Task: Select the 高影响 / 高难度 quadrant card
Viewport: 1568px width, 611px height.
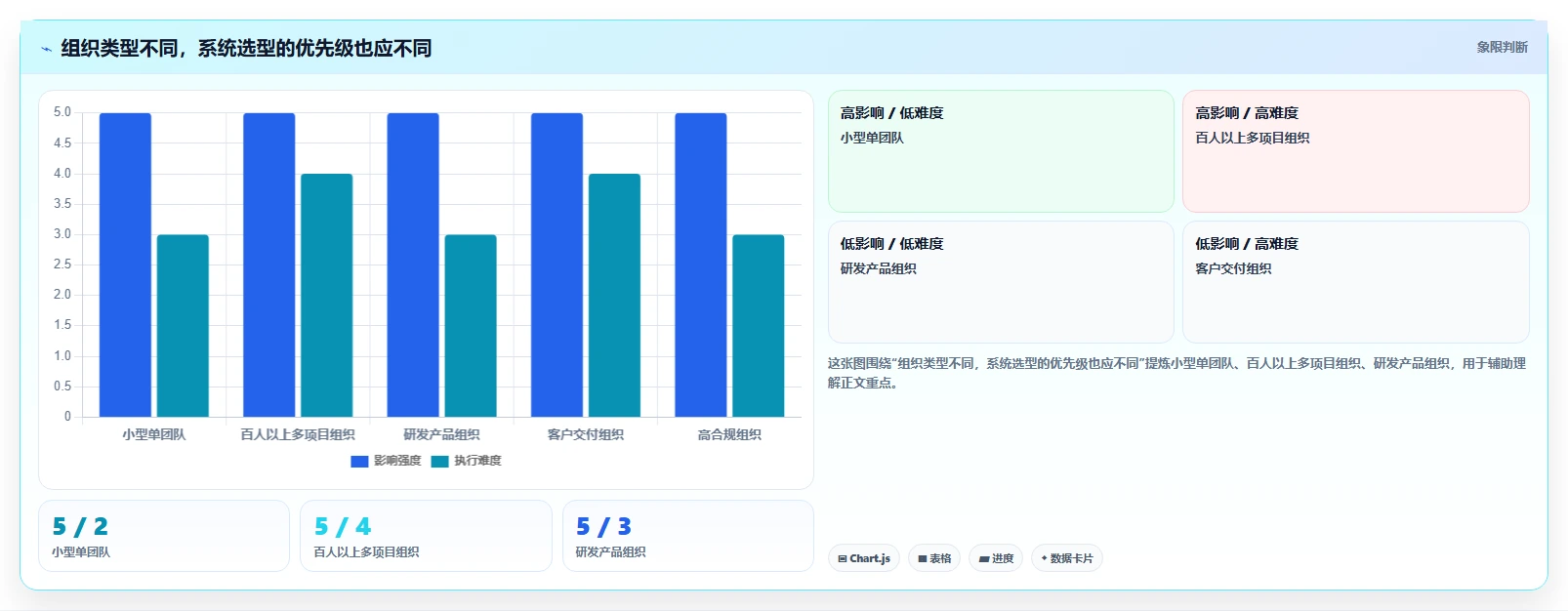Action: pos(1356,151)
